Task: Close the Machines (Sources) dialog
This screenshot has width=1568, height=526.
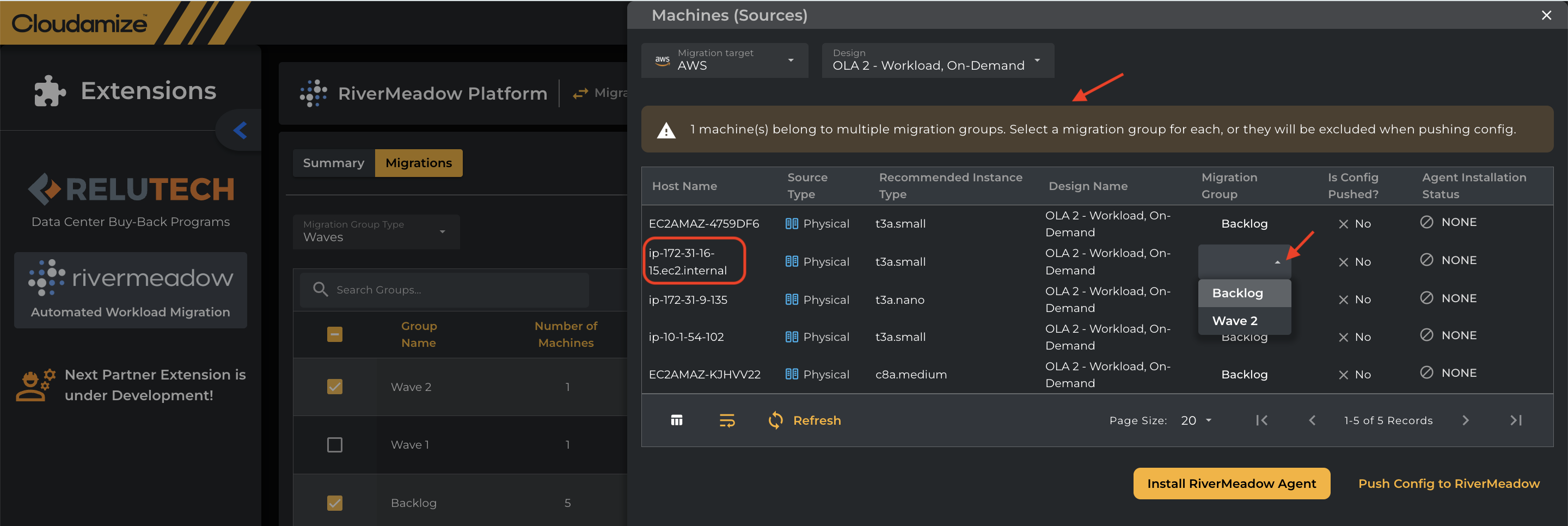Action: pyautogui.click(x=1546, y=15)
